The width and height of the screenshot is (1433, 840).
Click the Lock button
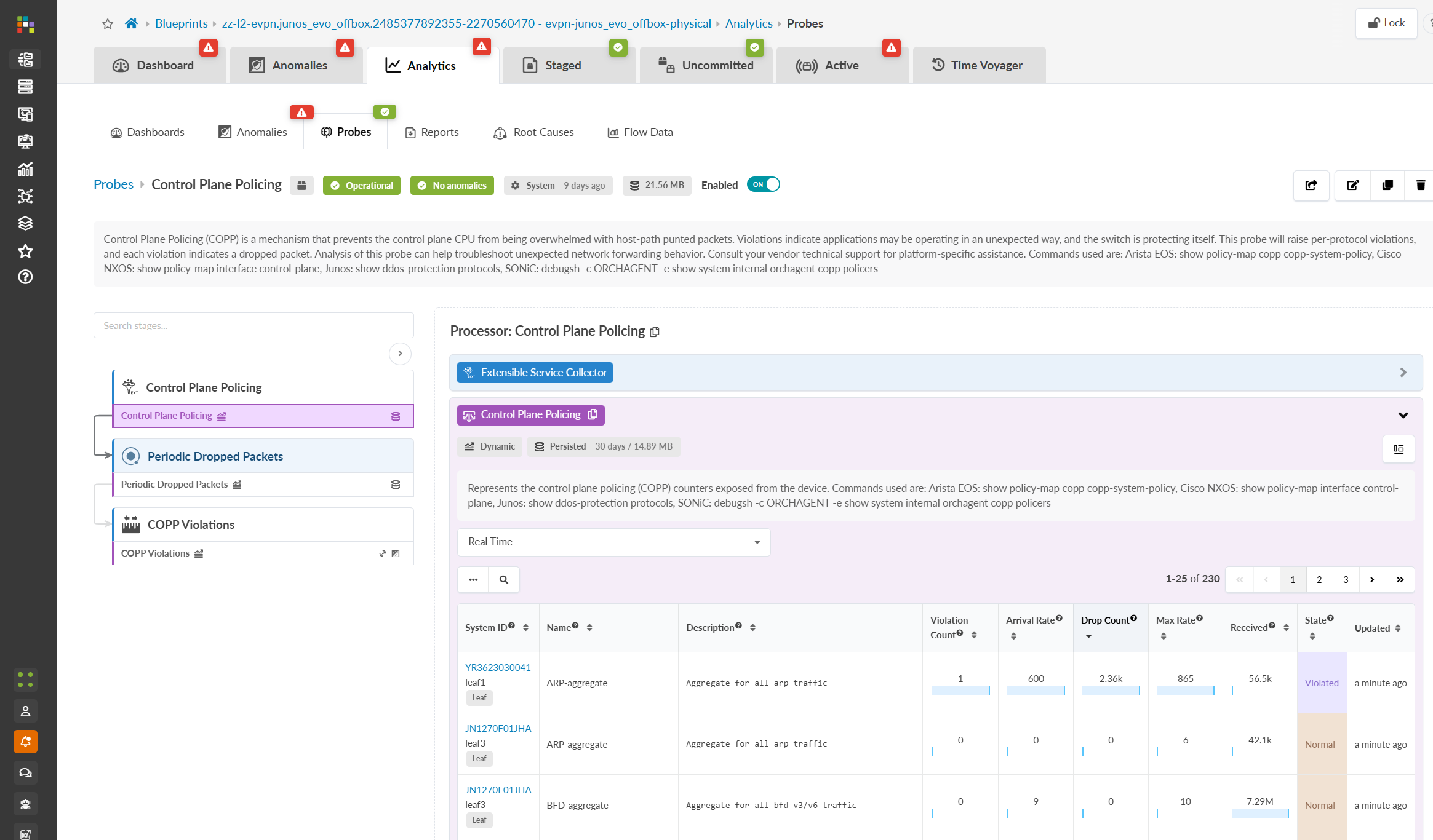click(1386, 23)
